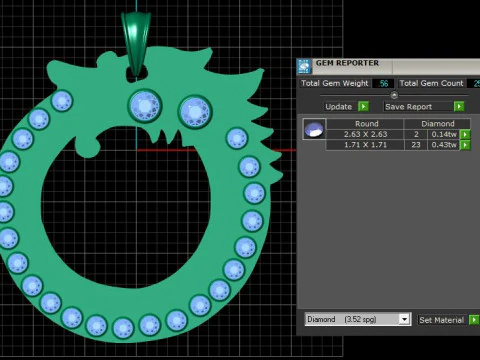This screenshot has height=360, width=480.
Task: Click the Total Gem Weight label
Action: pyautogui.click(x=335, y=83)
